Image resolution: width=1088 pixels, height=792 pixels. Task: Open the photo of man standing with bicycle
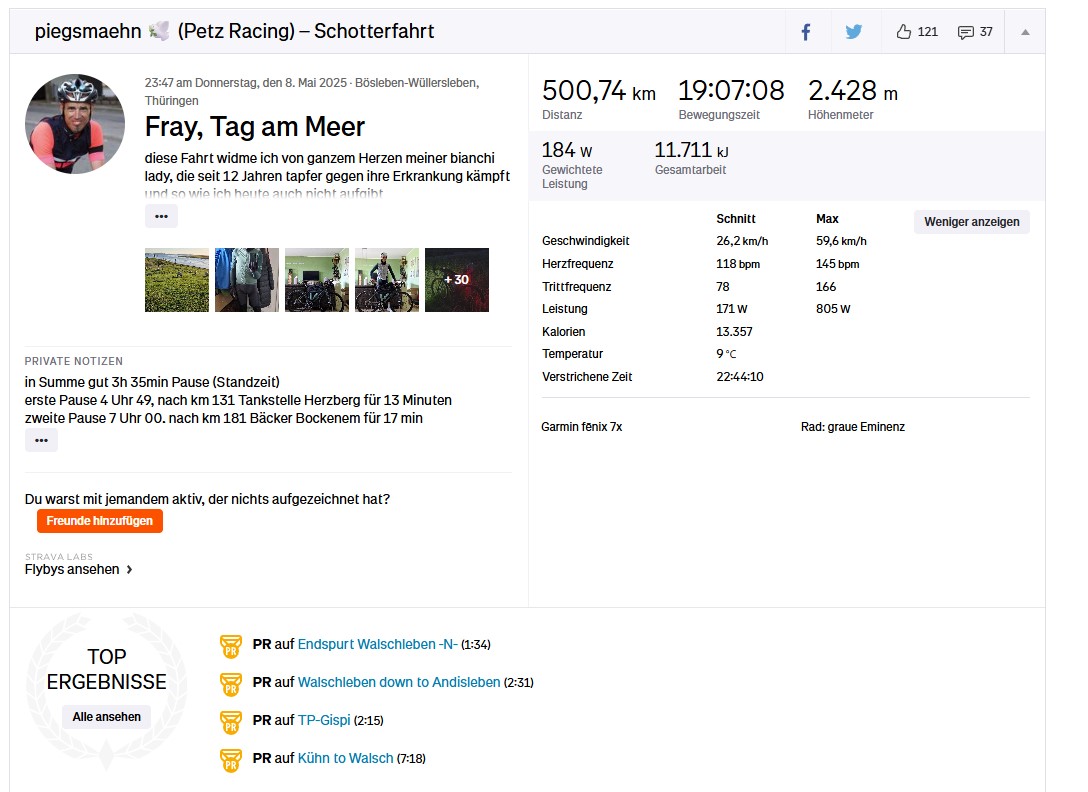pos(387,280)
